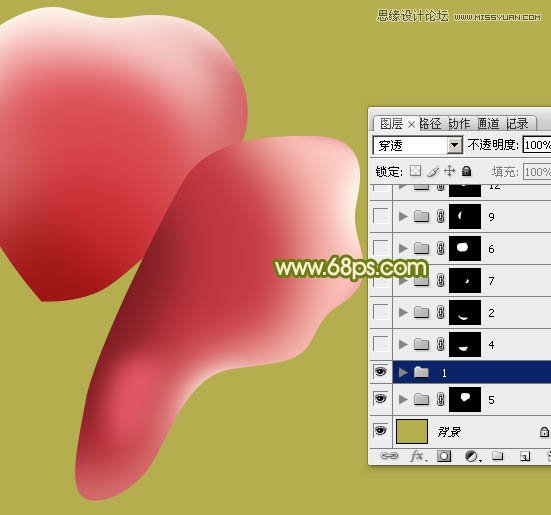551x515 pixels.
Task: Switch to the 动作 tab
Action: point(460,124)
